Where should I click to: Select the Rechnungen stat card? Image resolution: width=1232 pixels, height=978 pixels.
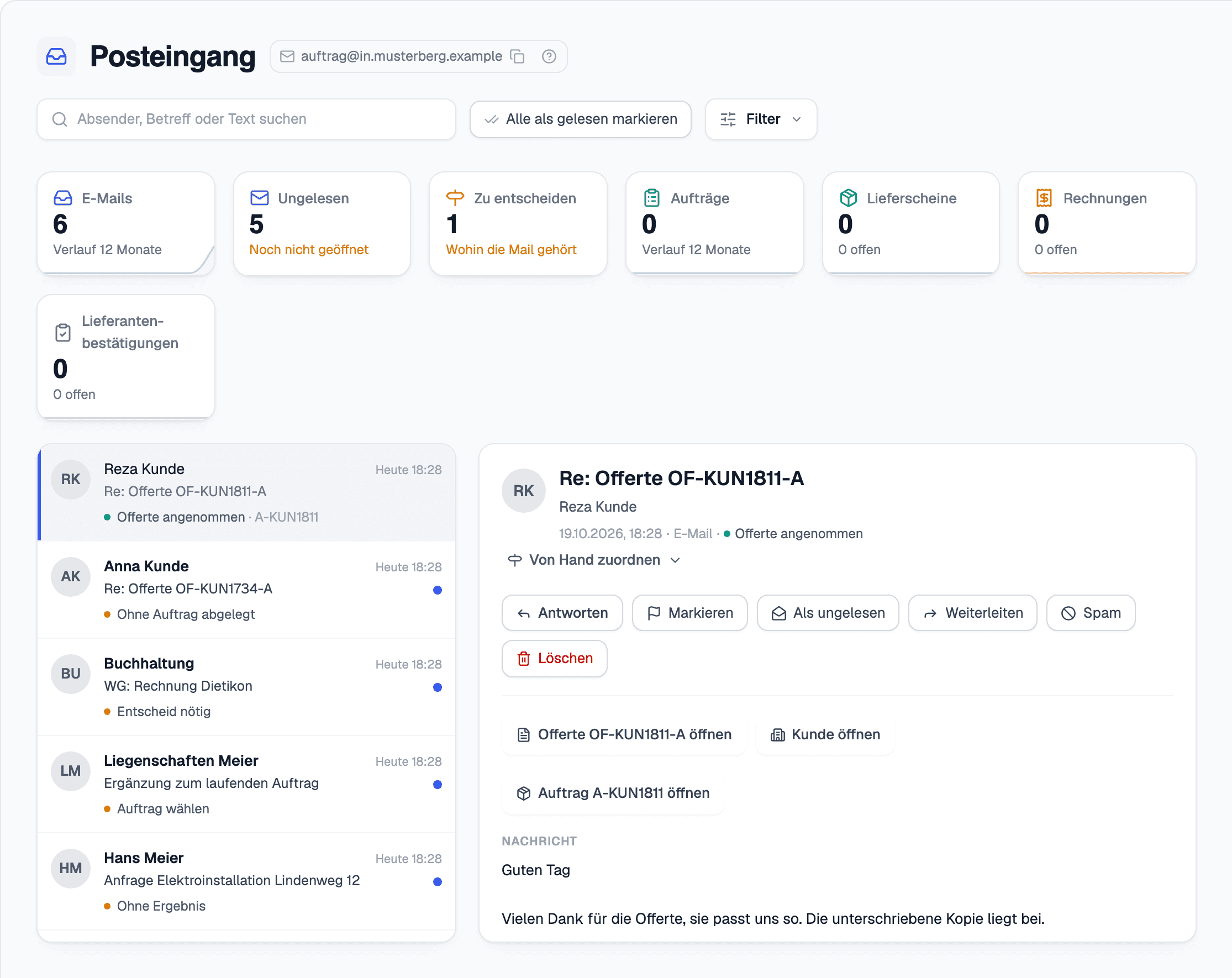coord(1108,223)
